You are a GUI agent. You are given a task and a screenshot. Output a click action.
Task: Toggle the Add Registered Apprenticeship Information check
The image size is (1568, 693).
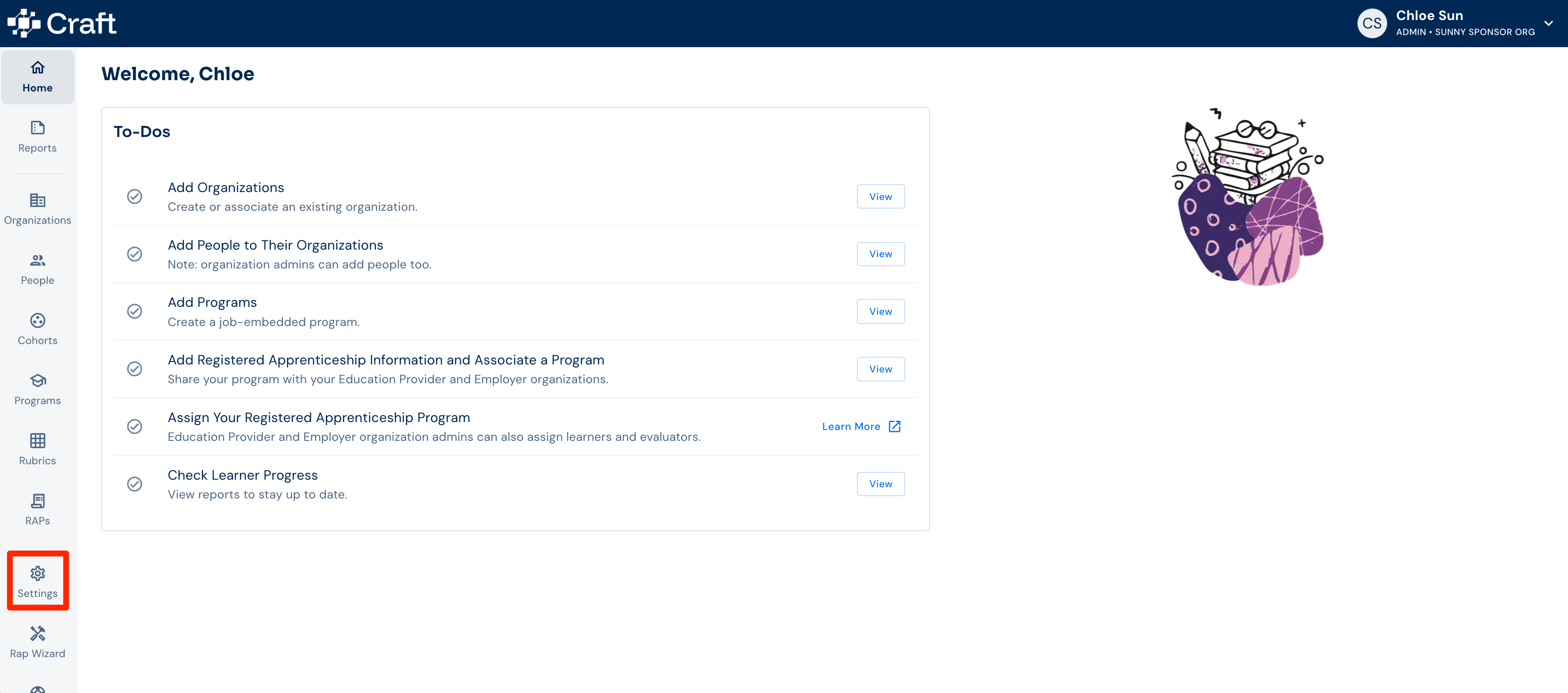point(134,369)
